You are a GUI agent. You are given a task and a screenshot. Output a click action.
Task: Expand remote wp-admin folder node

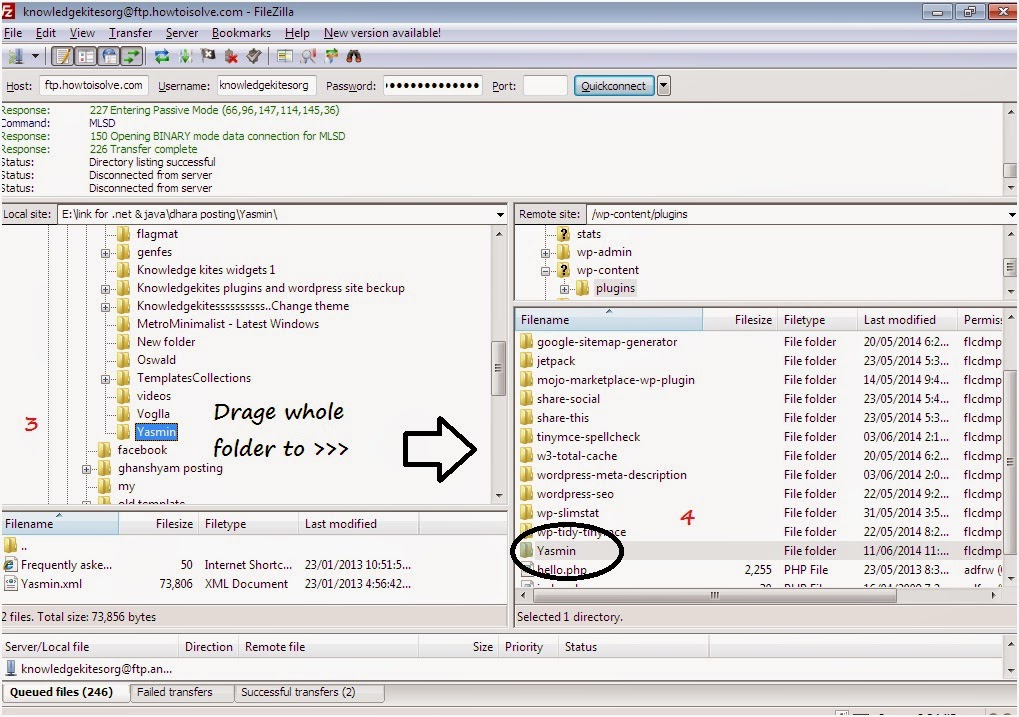click(545, 252)
